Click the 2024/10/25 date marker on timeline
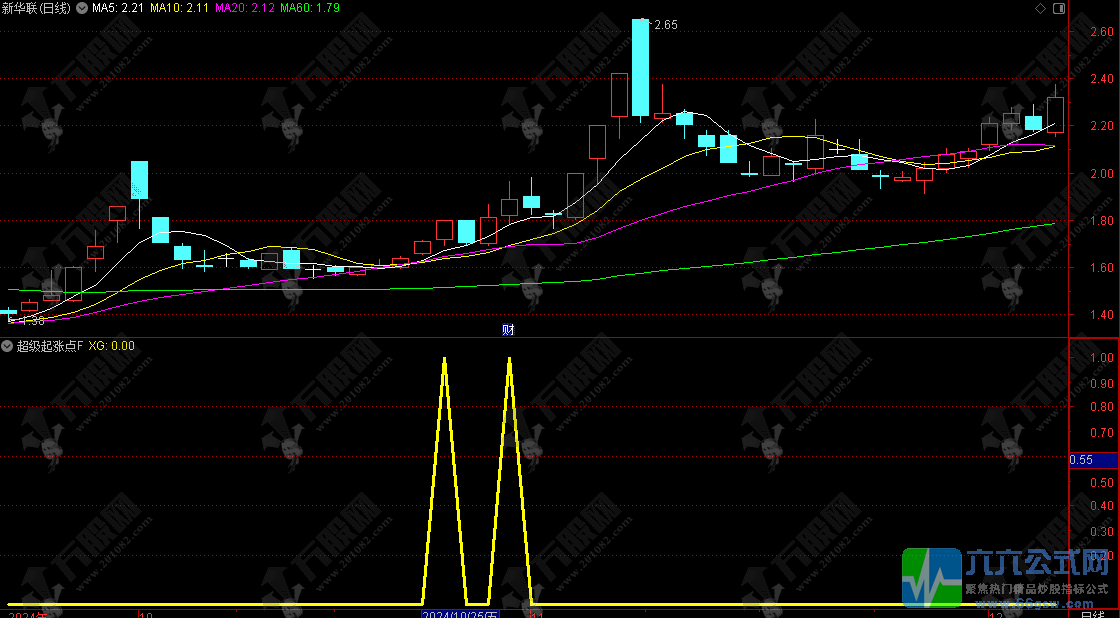This screenshot has width=1120, height=618. point(460,612)
